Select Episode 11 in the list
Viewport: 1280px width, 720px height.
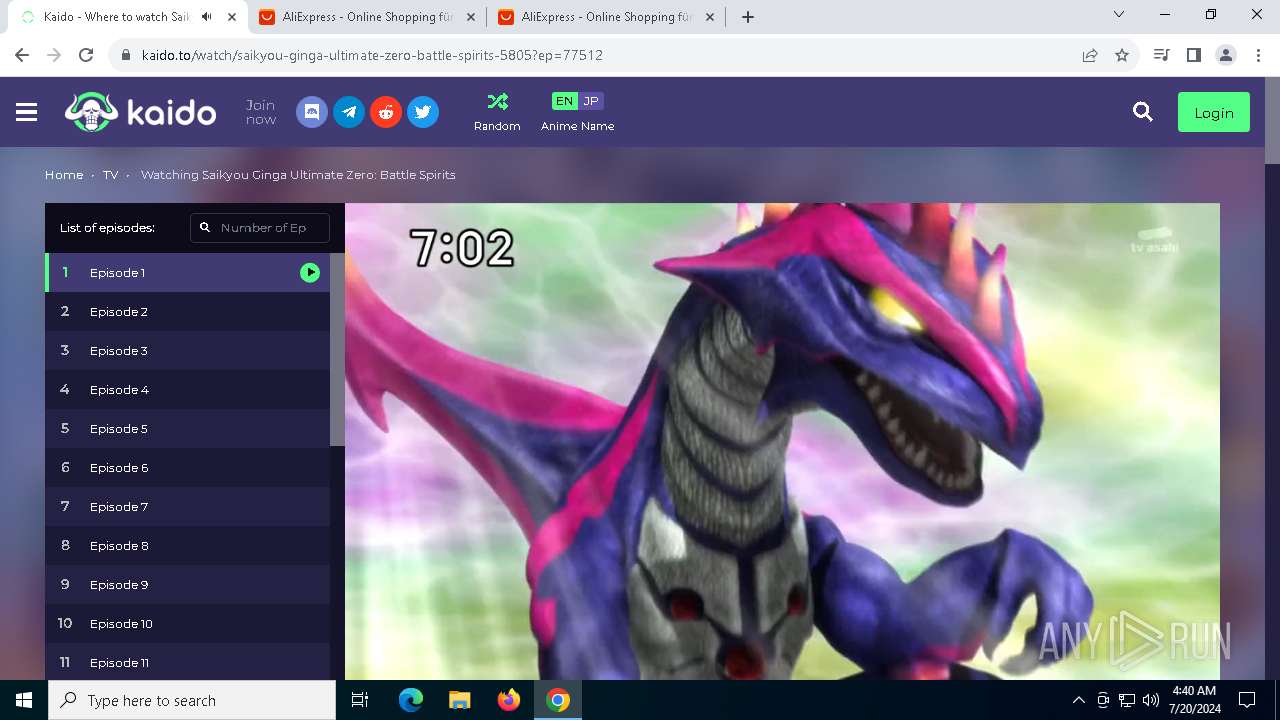[187, 661]
